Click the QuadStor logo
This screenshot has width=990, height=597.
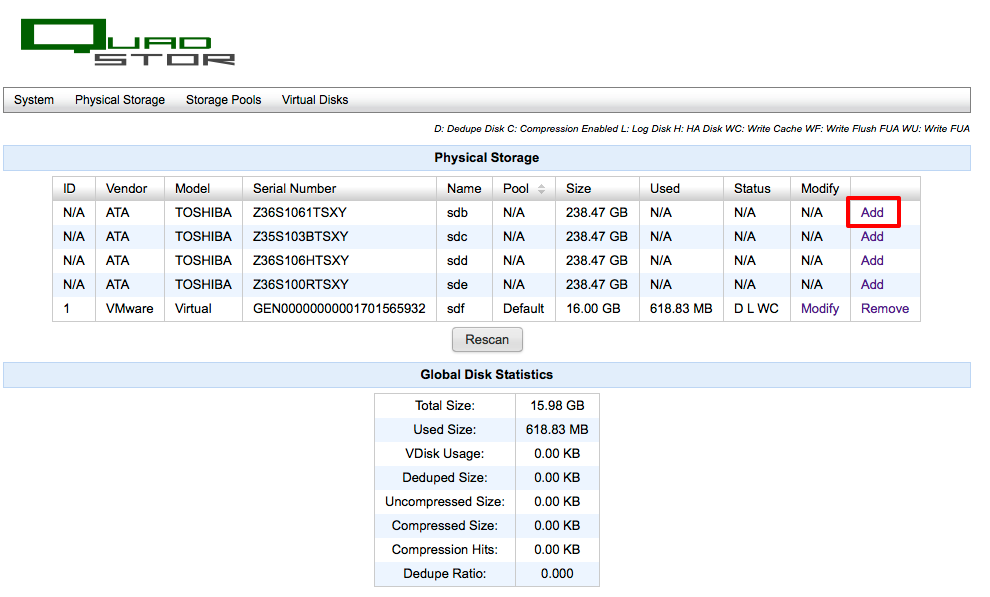click(x=128, y=42)
